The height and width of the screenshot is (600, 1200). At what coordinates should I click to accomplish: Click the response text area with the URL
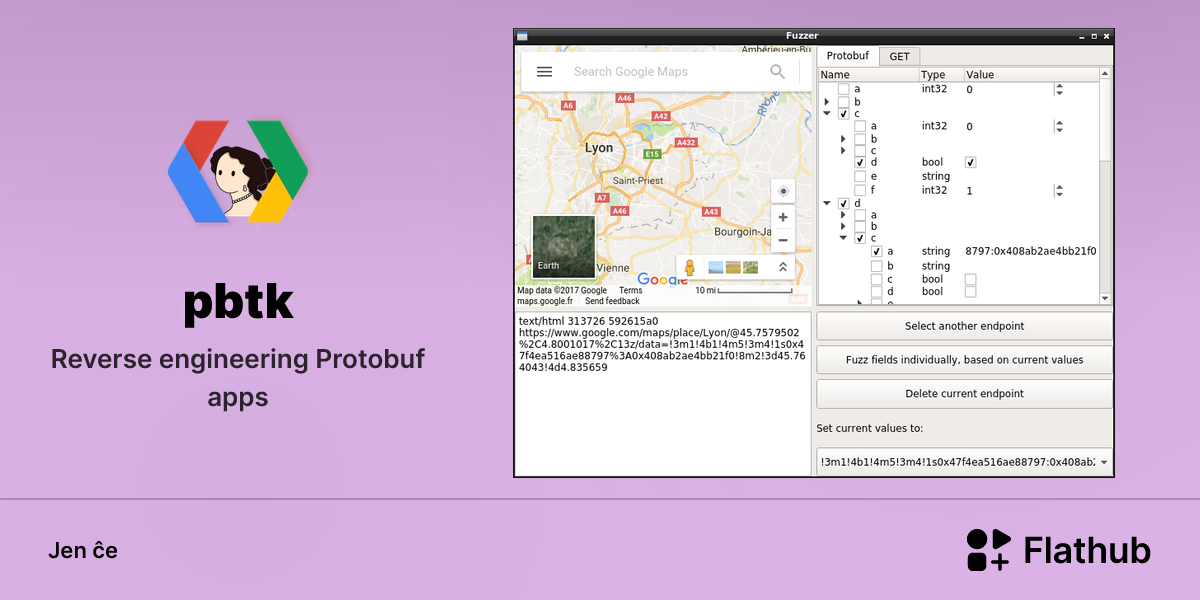coord(663,396)
